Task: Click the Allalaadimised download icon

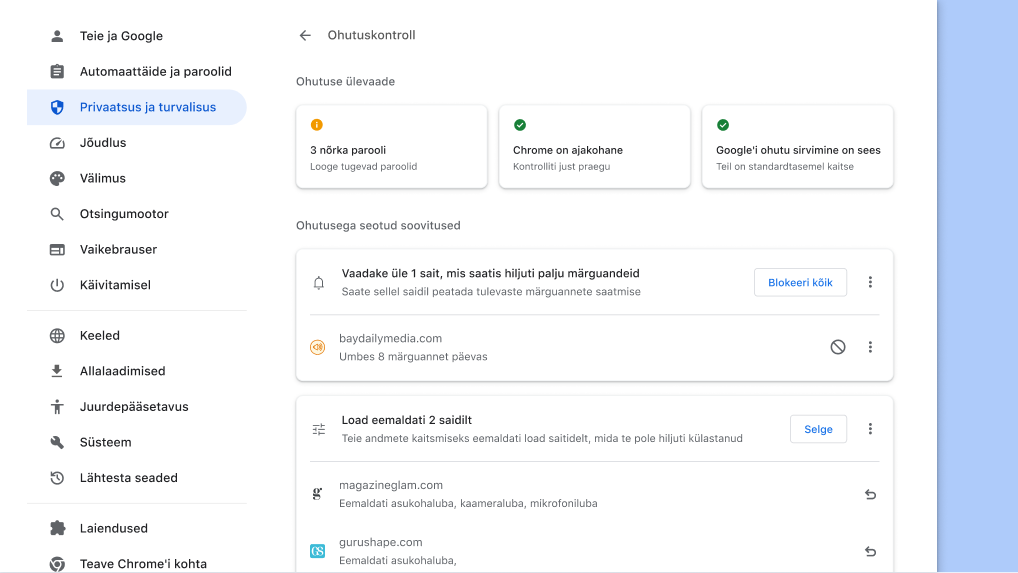Action: [x=57, y=371]
